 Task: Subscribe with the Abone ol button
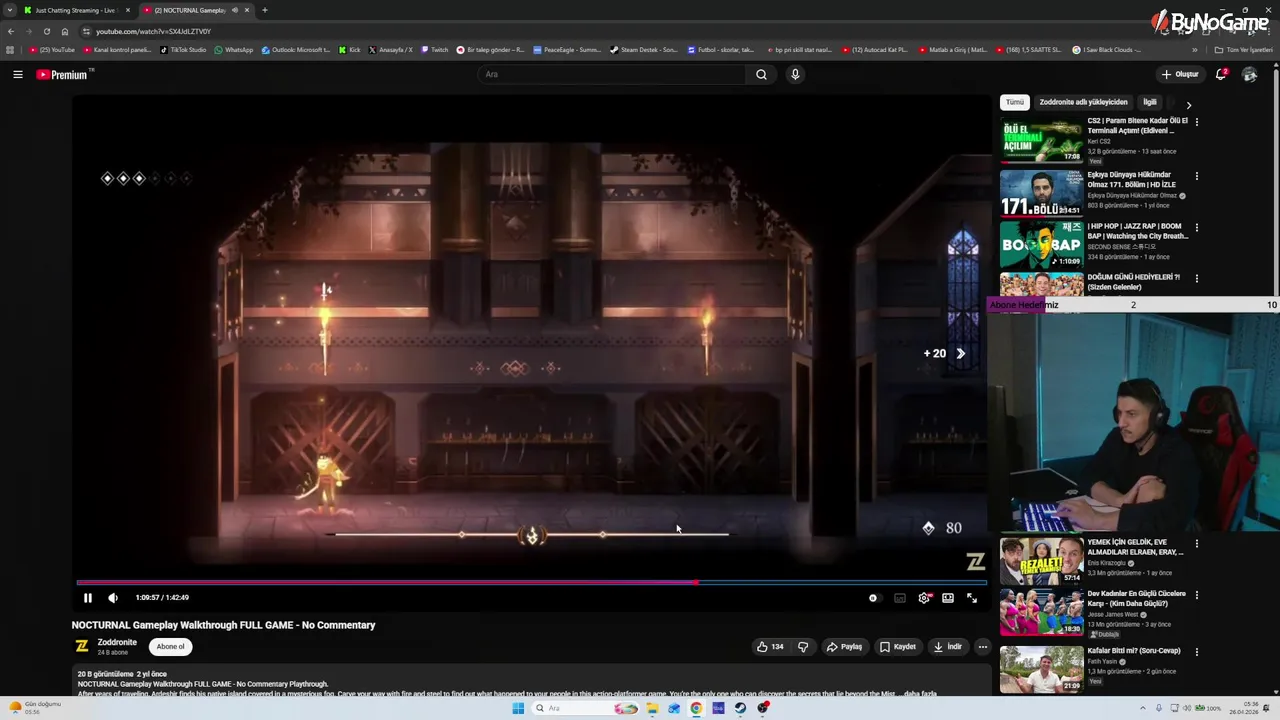[x=170, y=647]
